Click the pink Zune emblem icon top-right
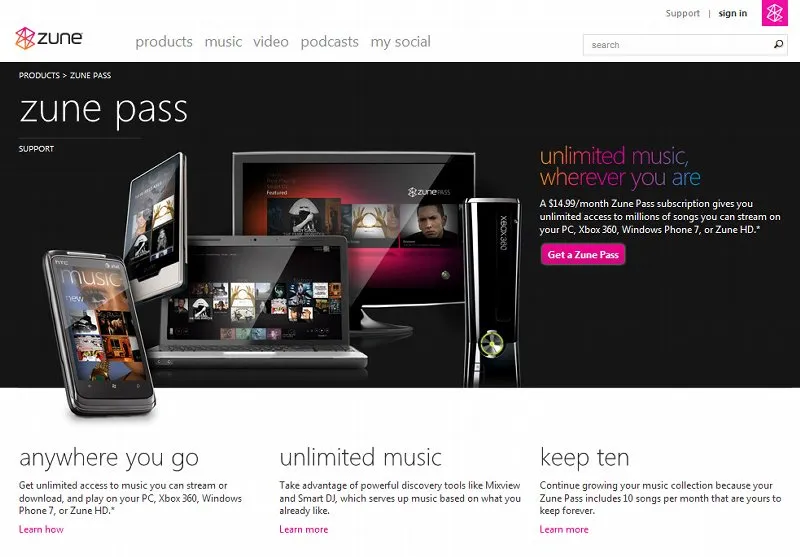Viewport: 800px width, 557px height. (x=774, y=13)
